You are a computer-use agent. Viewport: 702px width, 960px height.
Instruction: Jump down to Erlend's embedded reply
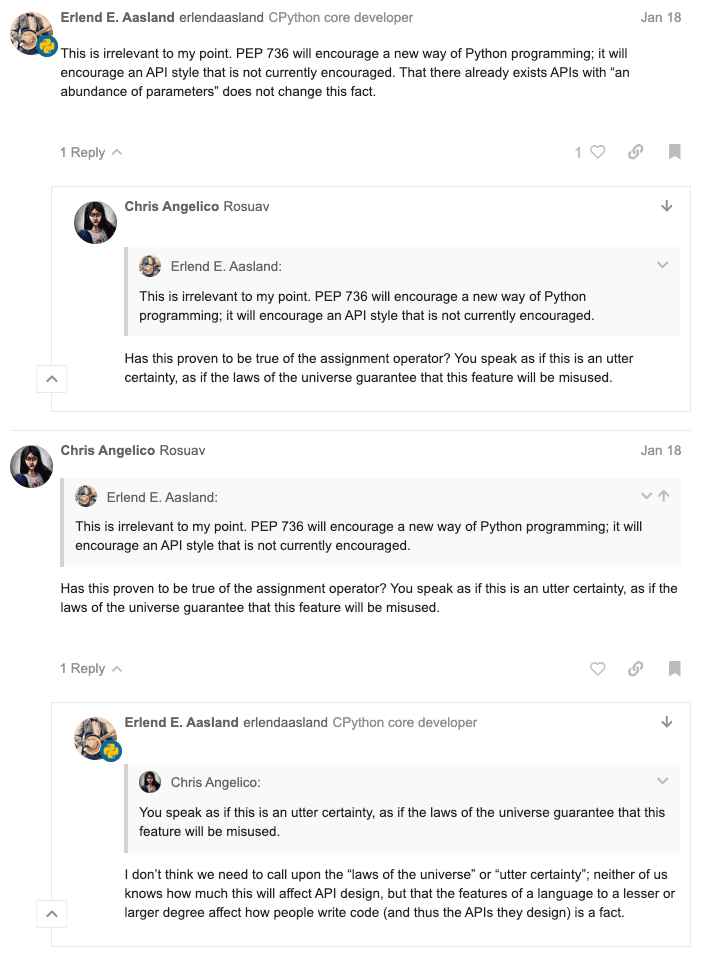click(x=667, y=722)
